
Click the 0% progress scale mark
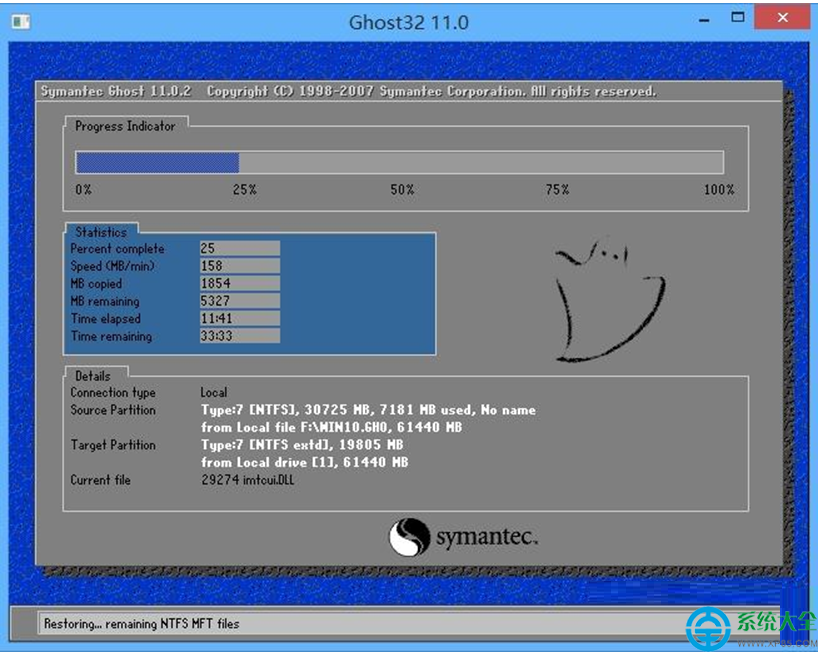83,189
